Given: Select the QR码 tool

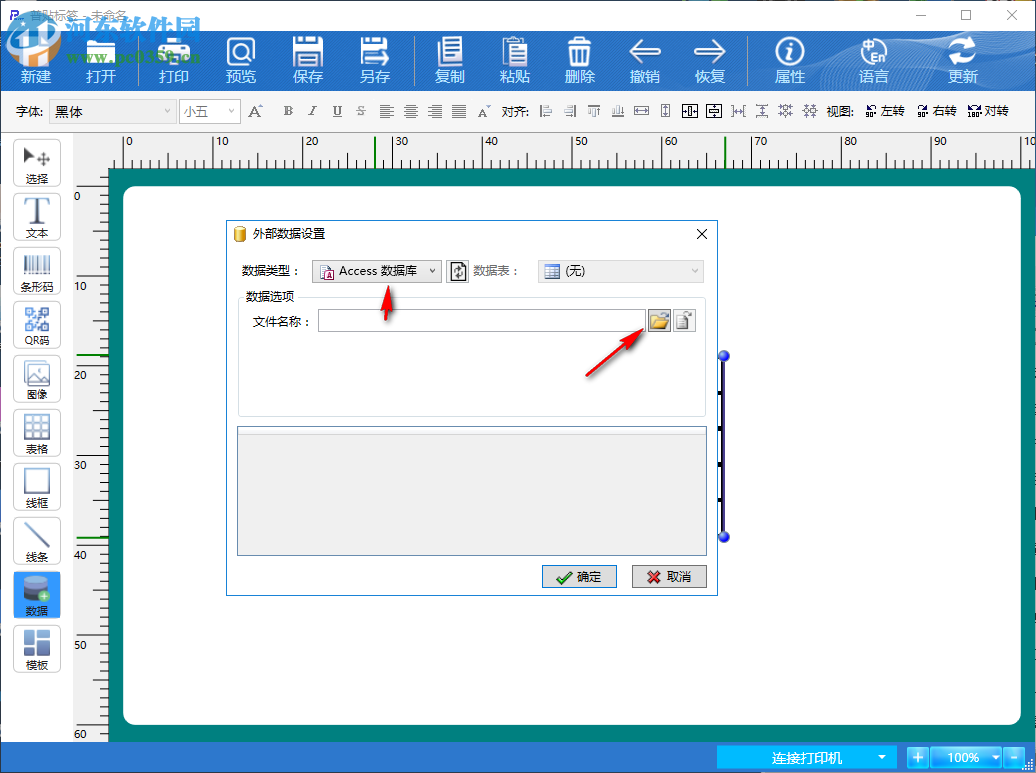Looking at the screenshot, I should 37,325.
